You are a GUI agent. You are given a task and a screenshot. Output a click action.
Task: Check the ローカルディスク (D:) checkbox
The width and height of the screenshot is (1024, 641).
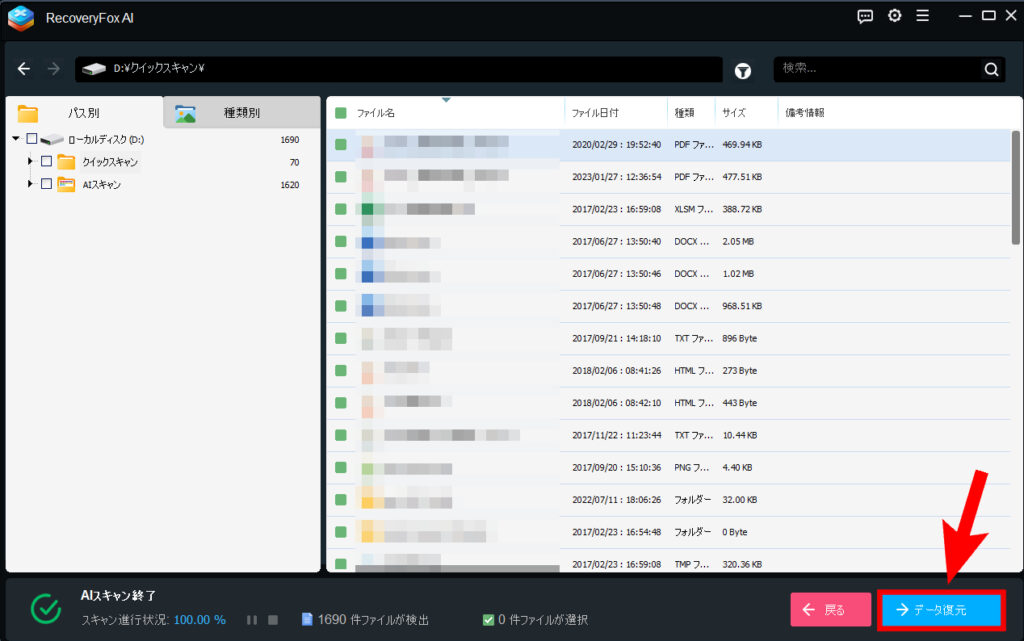point(32,139)
